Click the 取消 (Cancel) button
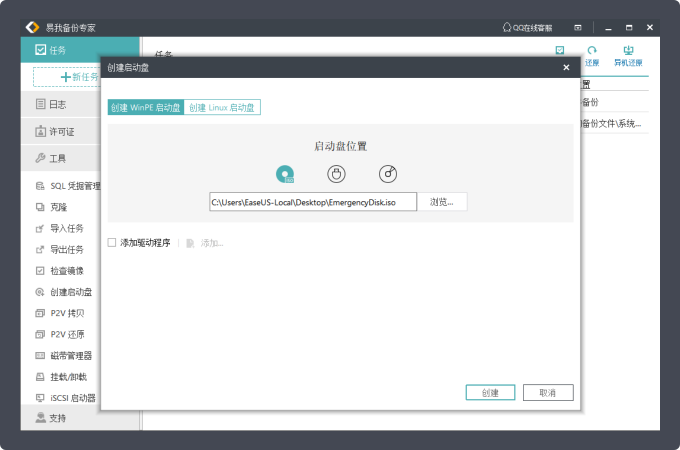The width and height of the screenshot is (680, 450). pos(547,392)
